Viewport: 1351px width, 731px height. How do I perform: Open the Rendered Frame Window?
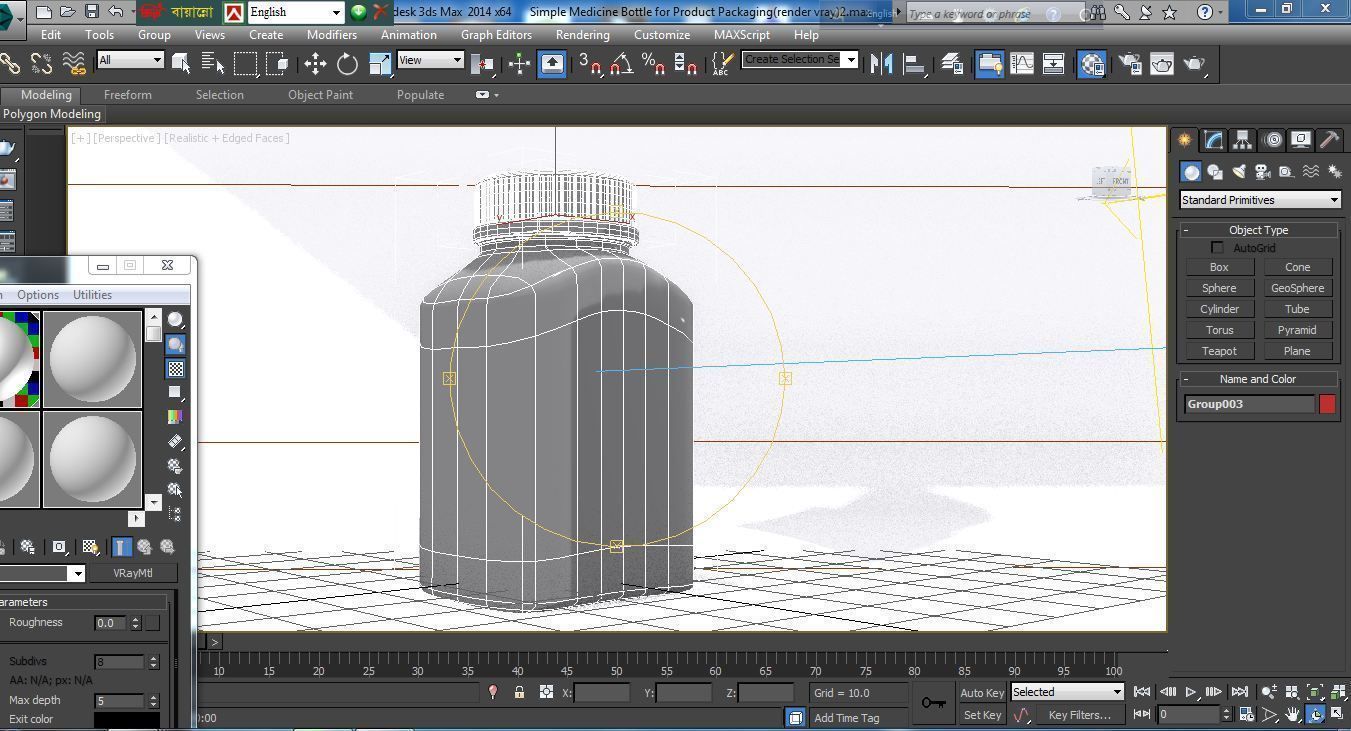tap(1162, 64)
